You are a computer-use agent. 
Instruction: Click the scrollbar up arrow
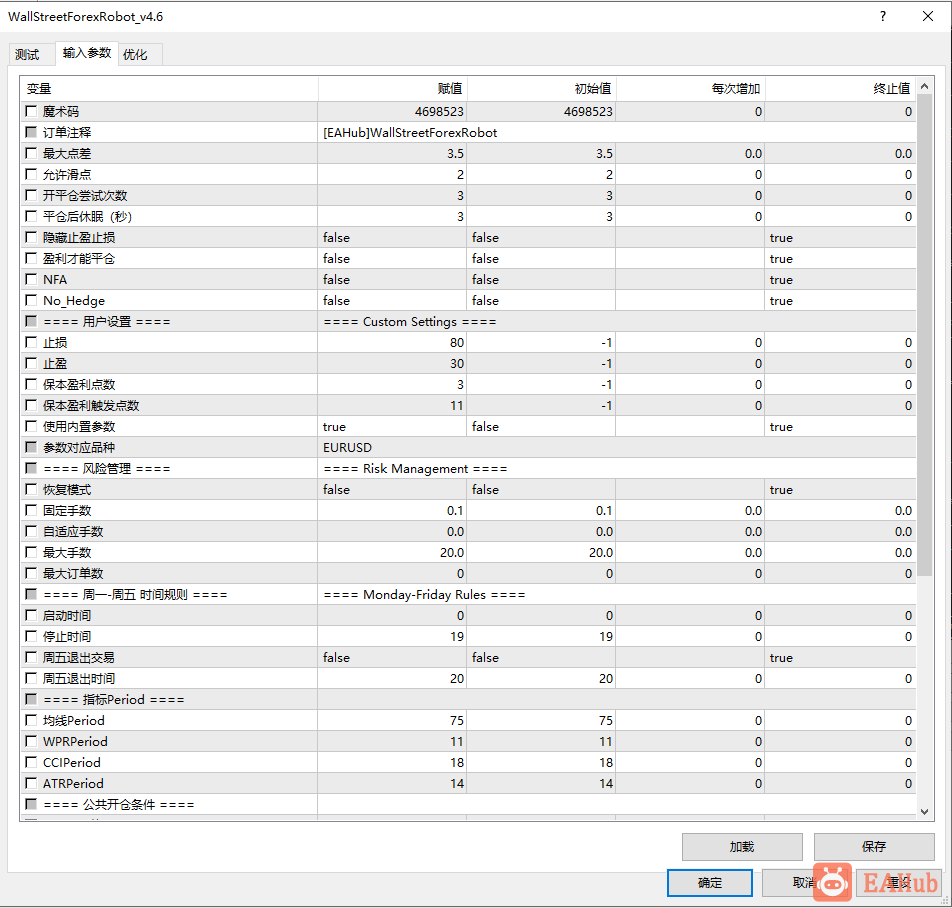[x=924, y=87]
